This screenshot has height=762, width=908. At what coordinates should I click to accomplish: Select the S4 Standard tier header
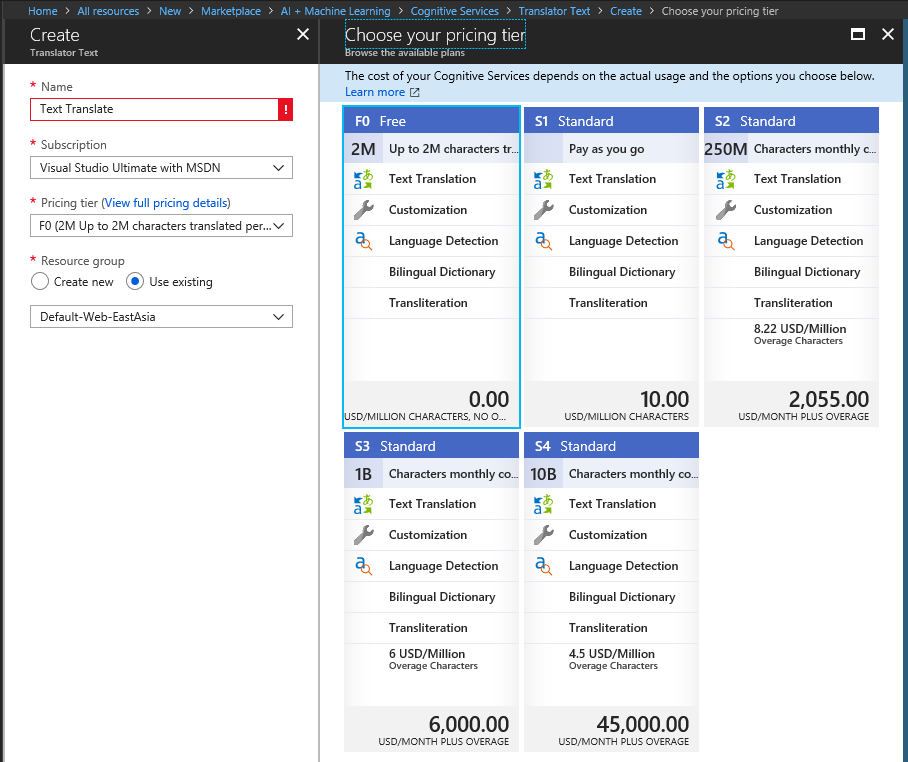pyautogui.click(x=612, y=446)
